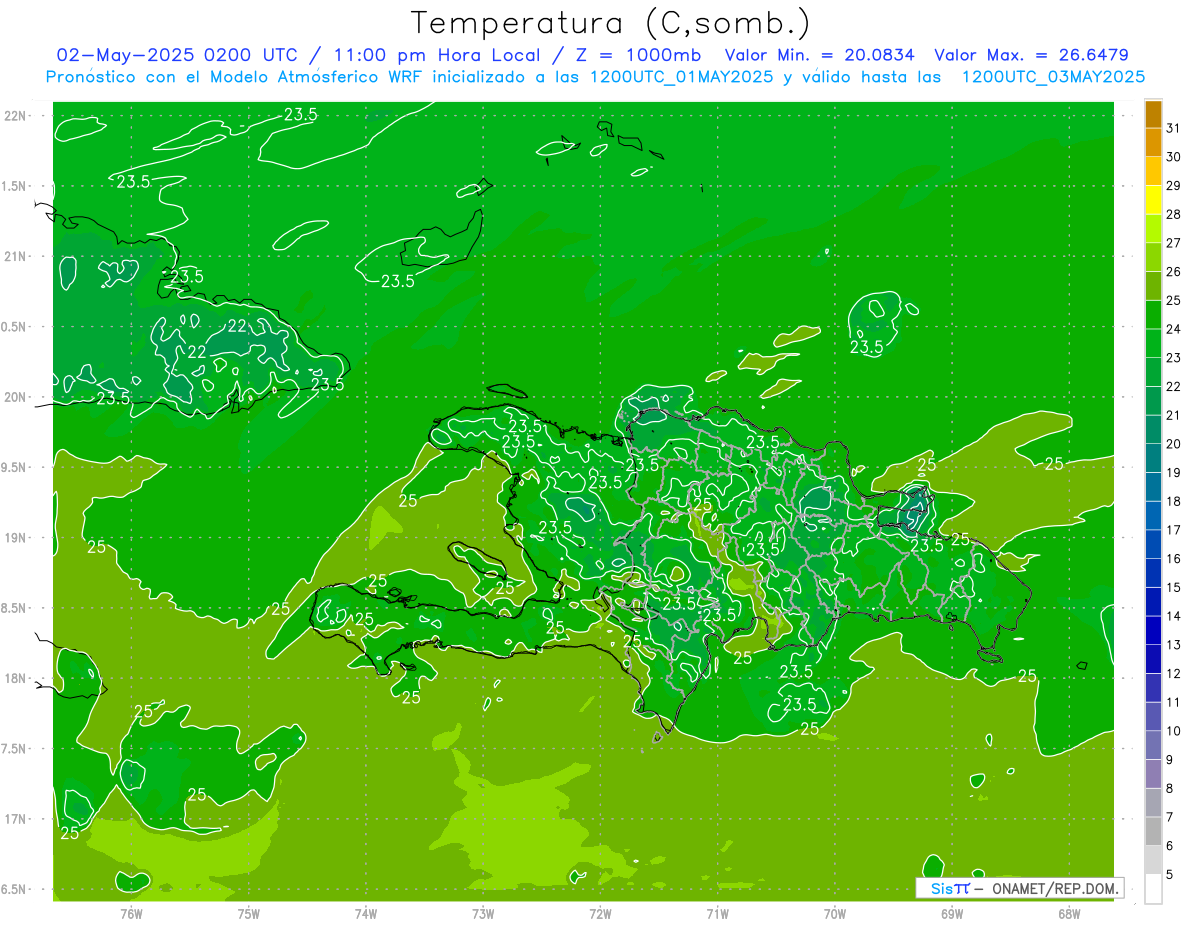Click the '6.5N' latitude axis label
1200x927 pixels.
(x=15, y=889)
